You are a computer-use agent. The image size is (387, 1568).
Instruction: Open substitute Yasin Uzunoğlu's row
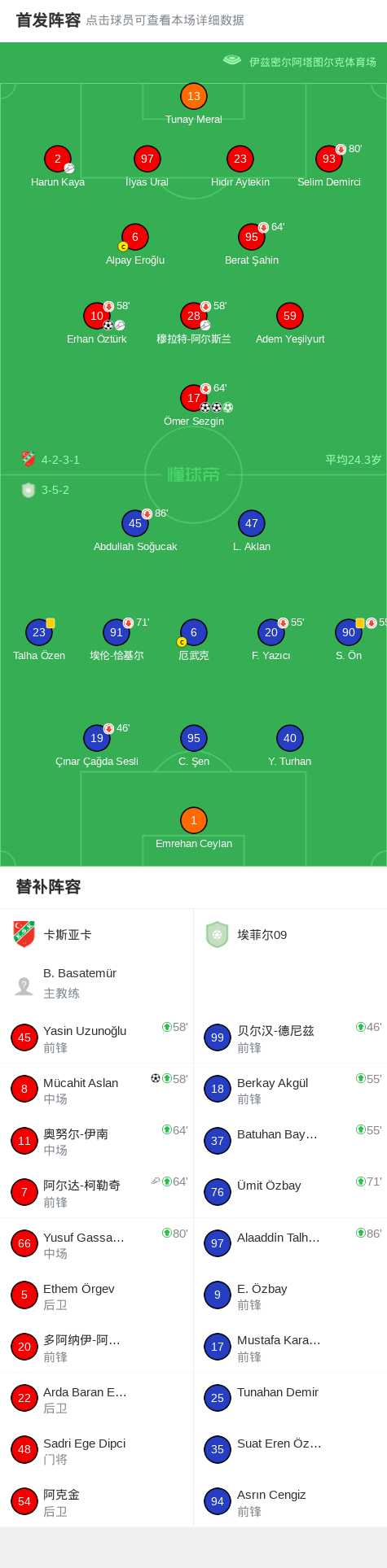(97, 1037)
